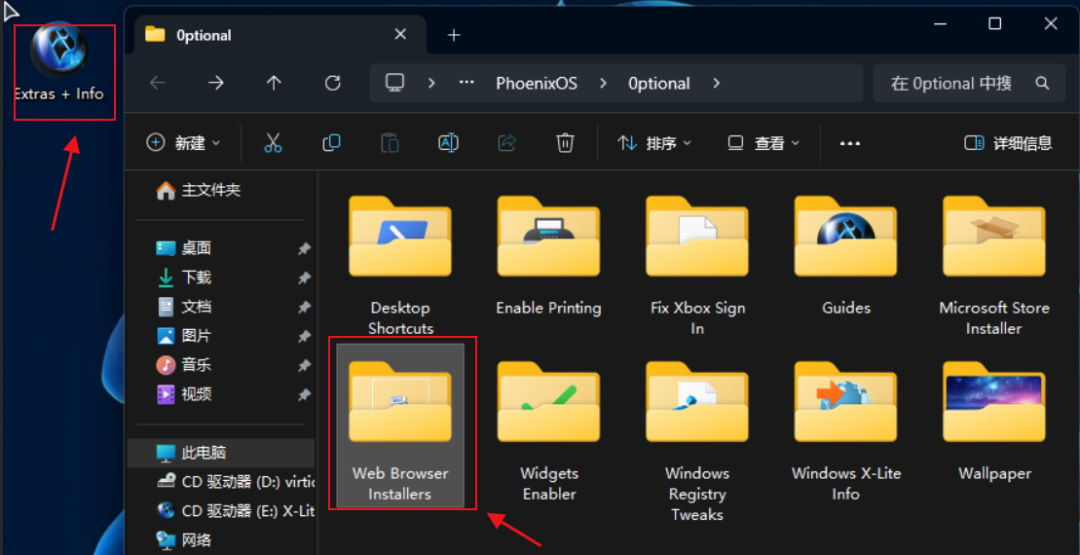Click the Copy toolbar icon
1080x555 pixels.
click(331, 143)
